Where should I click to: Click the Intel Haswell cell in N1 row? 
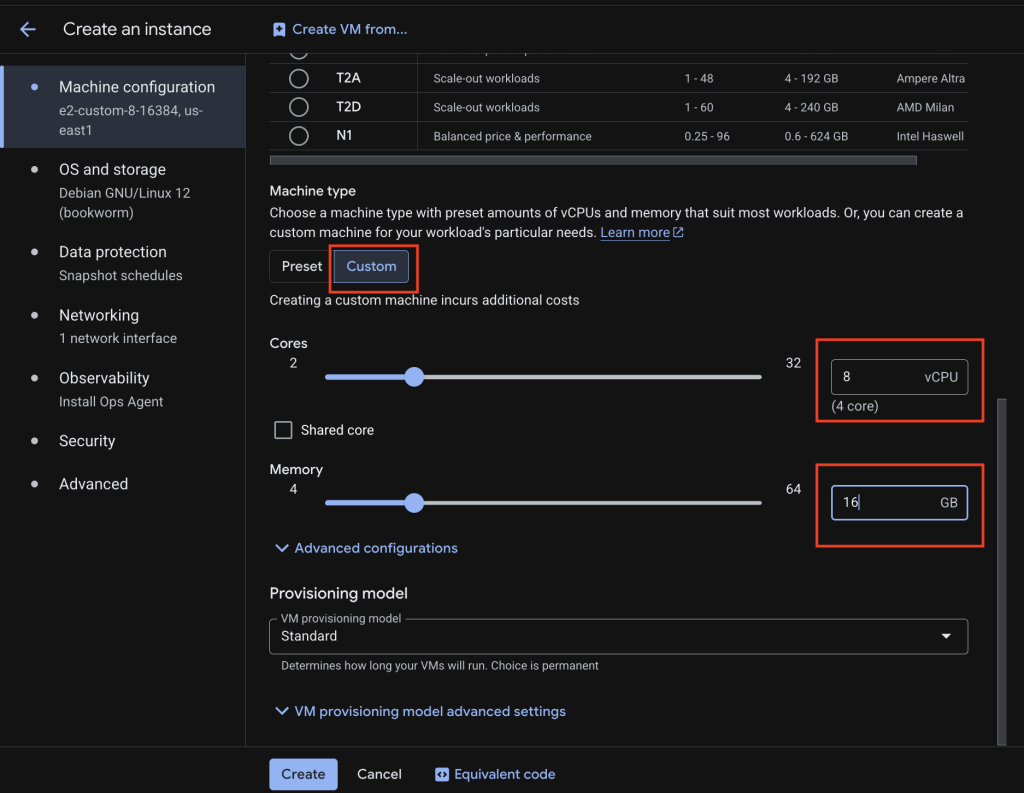930,137
